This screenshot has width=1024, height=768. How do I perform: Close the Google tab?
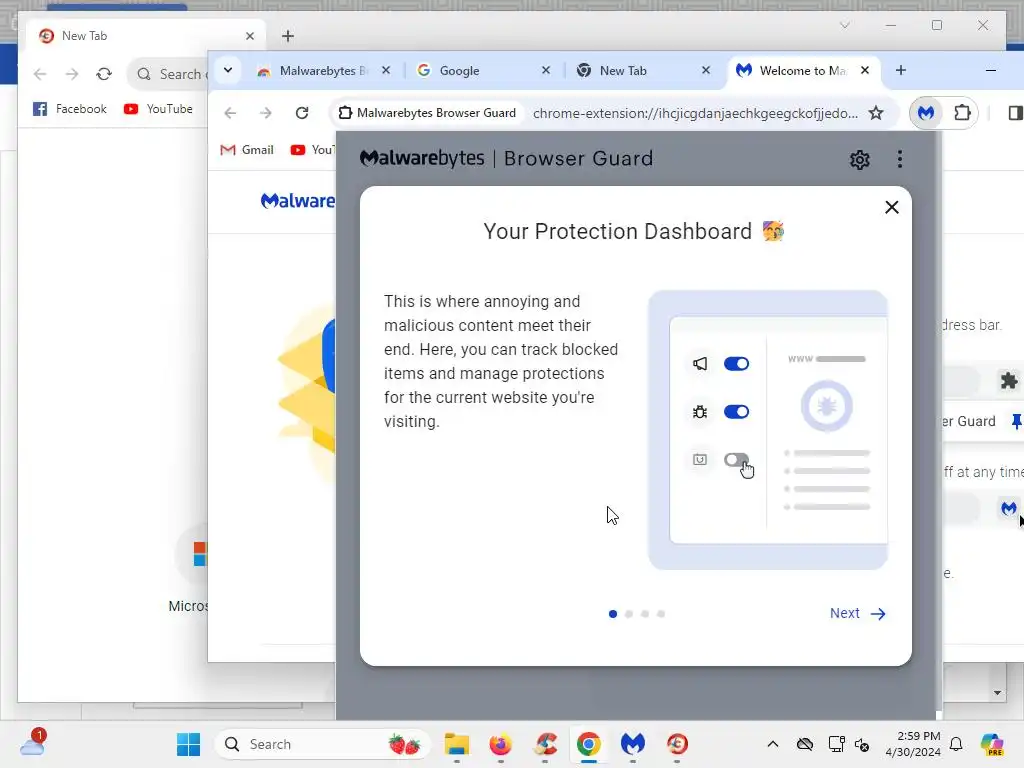[546, 70]
